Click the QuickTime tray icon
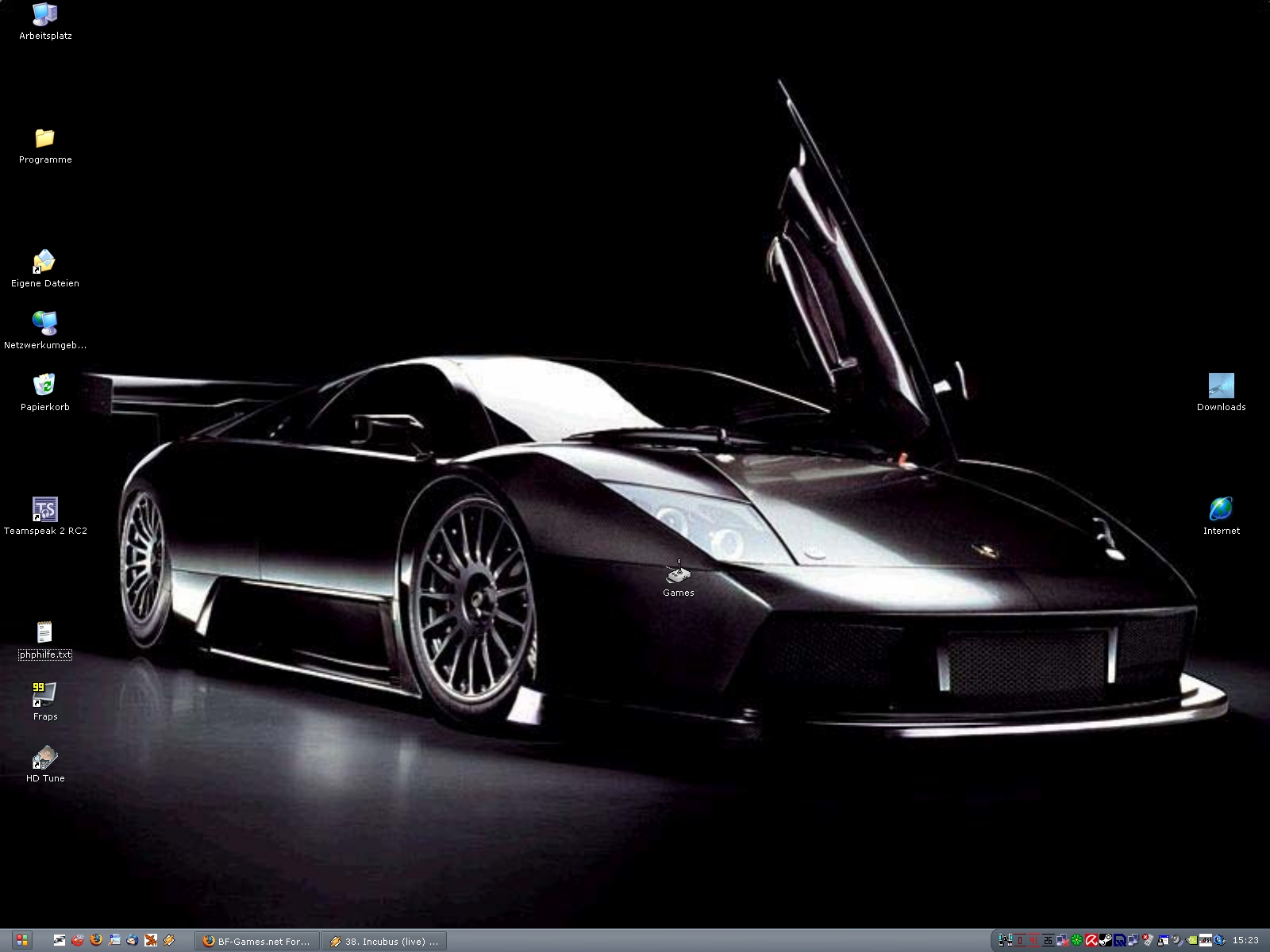This screenshot has width=1270, height=952. (1220, 940)
